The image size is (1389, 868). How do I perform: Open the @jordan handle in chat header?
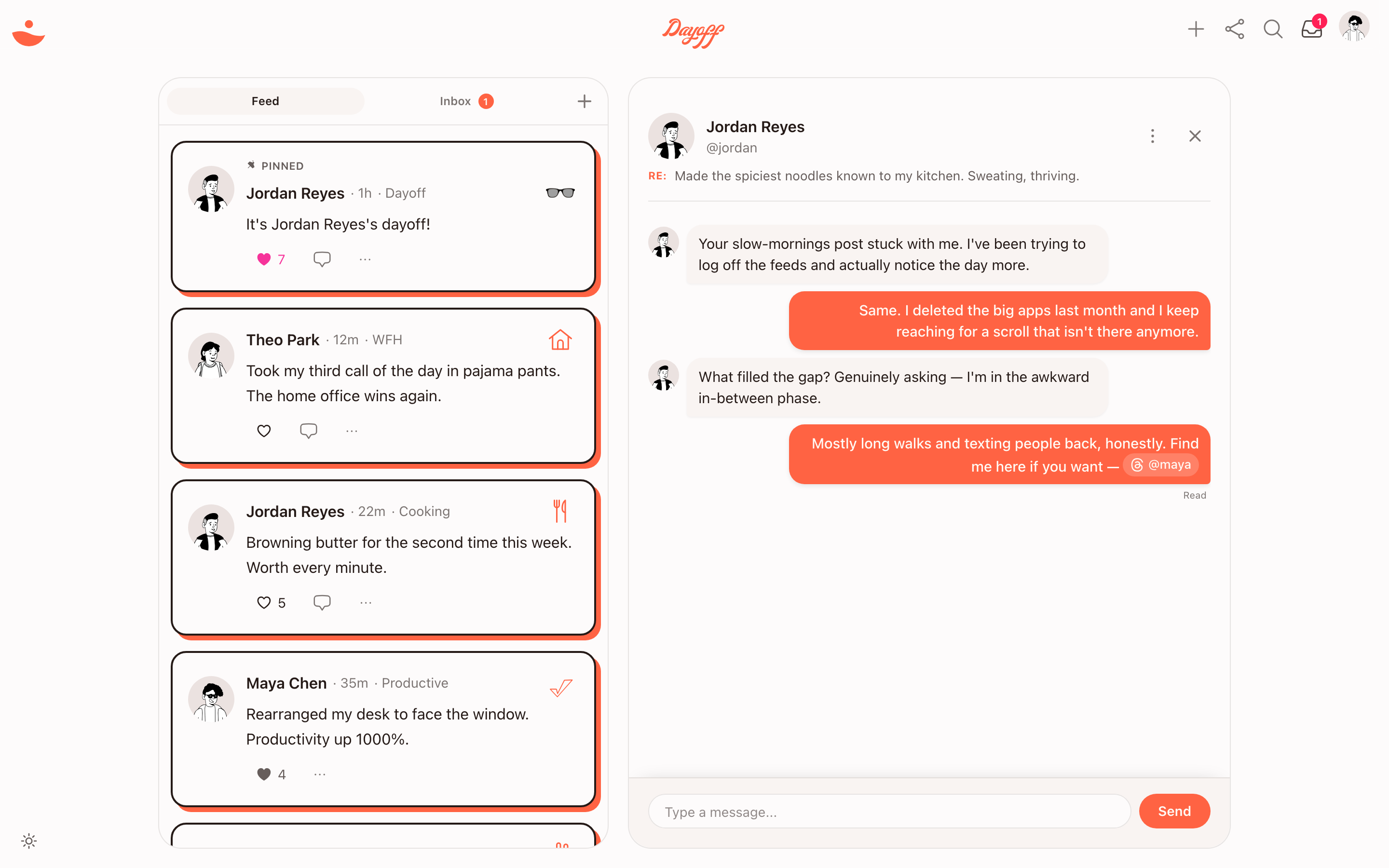click(x=731, y=148)
